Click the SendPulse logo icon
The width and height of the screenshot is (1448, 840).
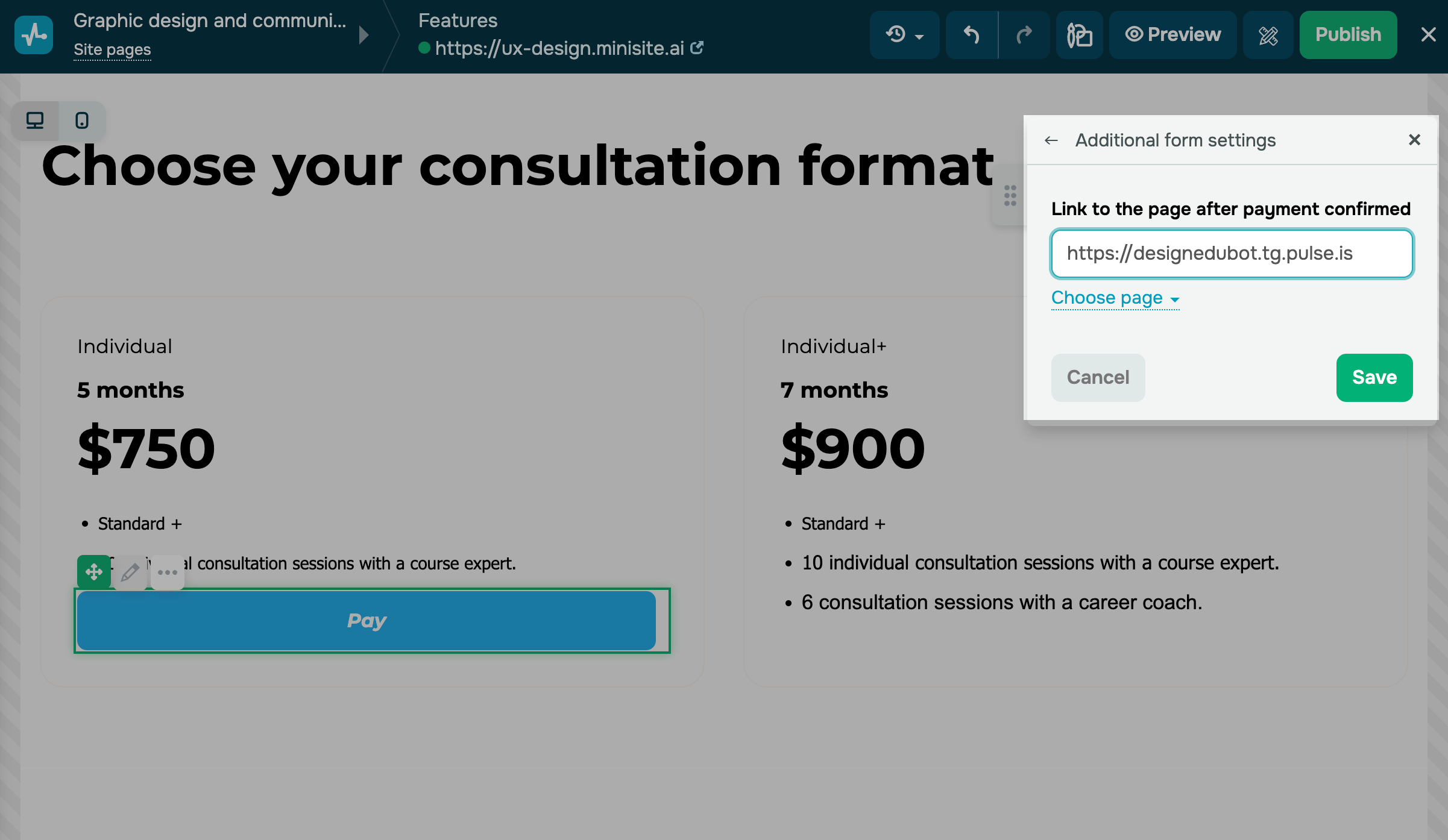coord(34,35)
